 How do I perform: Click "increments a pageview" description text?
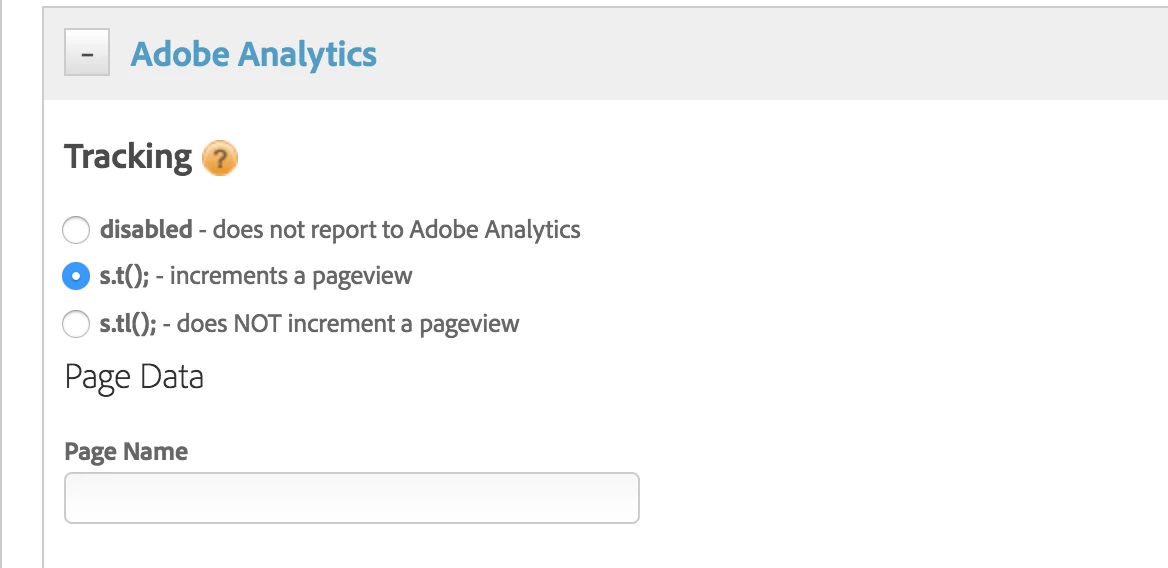291,276
